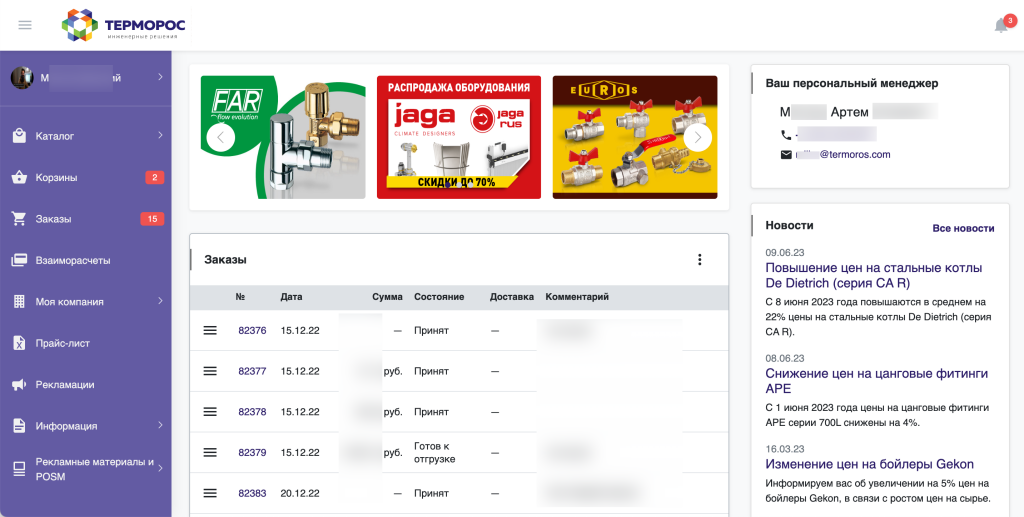
Task: Open notifications bell with 3 alerts
Action: tap(1001, 25)
